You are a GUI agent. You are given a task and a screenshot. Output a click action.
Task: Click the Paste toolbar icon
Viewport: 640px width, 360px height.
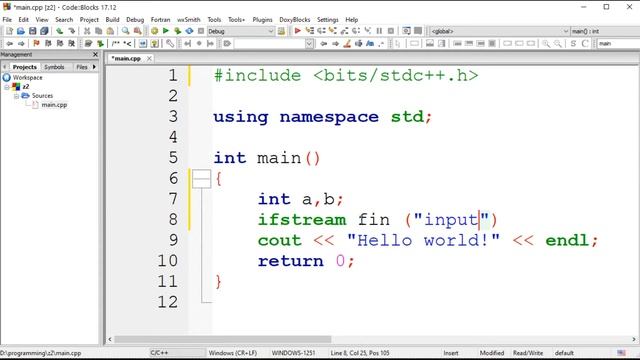click(110, 31)
